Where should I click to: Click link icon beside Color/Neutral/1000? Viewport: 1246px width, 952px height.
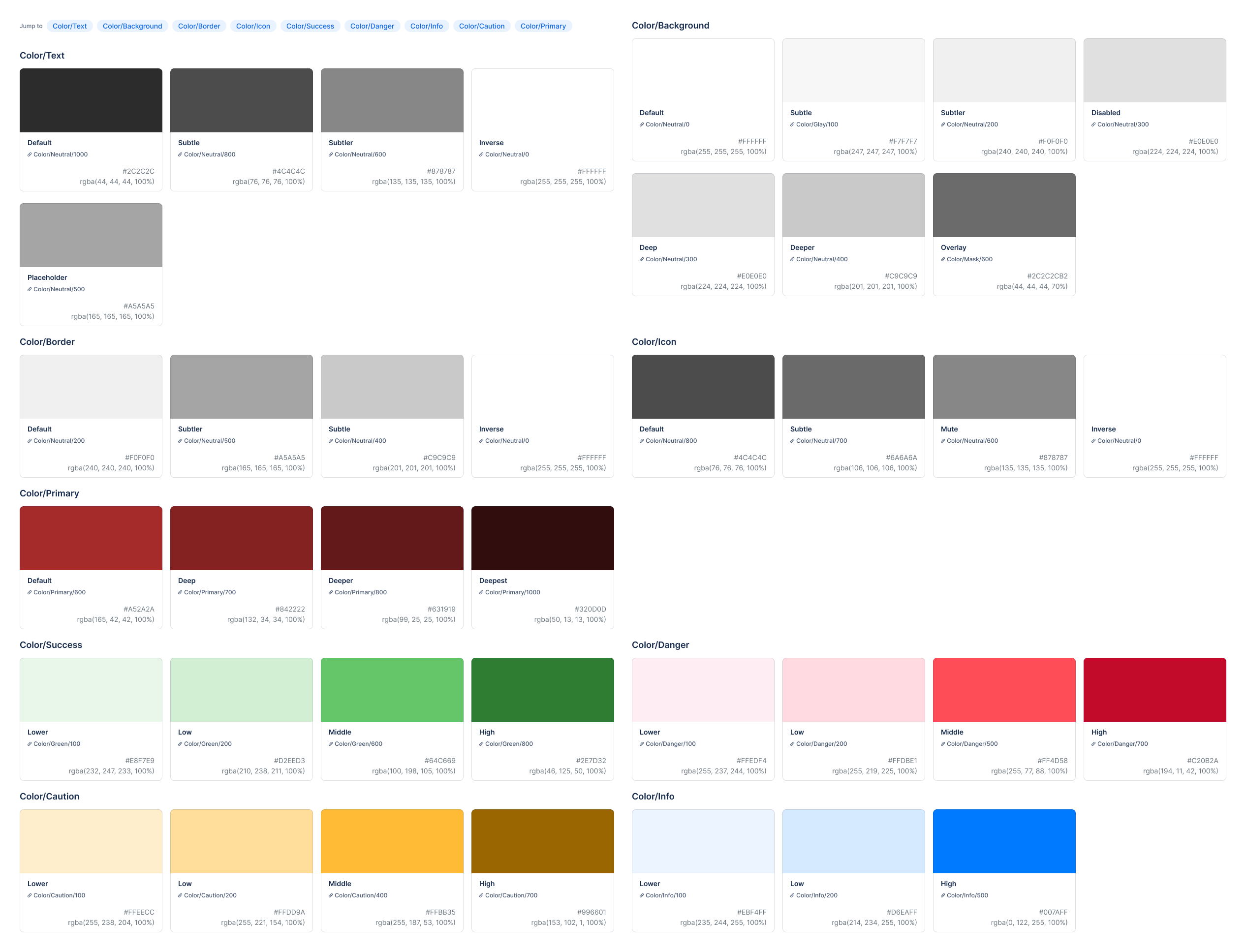click(30, 154)
